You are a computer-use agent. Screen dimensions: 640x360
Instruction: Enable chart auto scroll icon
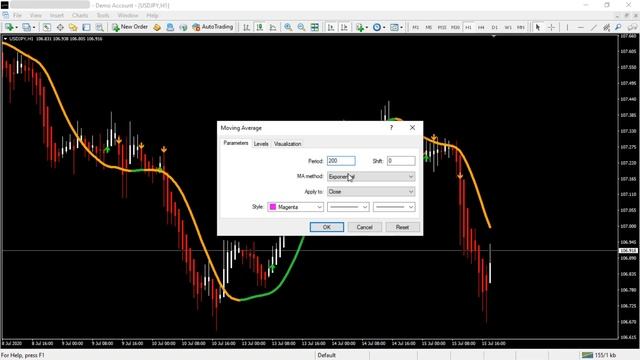pyautogui.click(x=331, y=27)
